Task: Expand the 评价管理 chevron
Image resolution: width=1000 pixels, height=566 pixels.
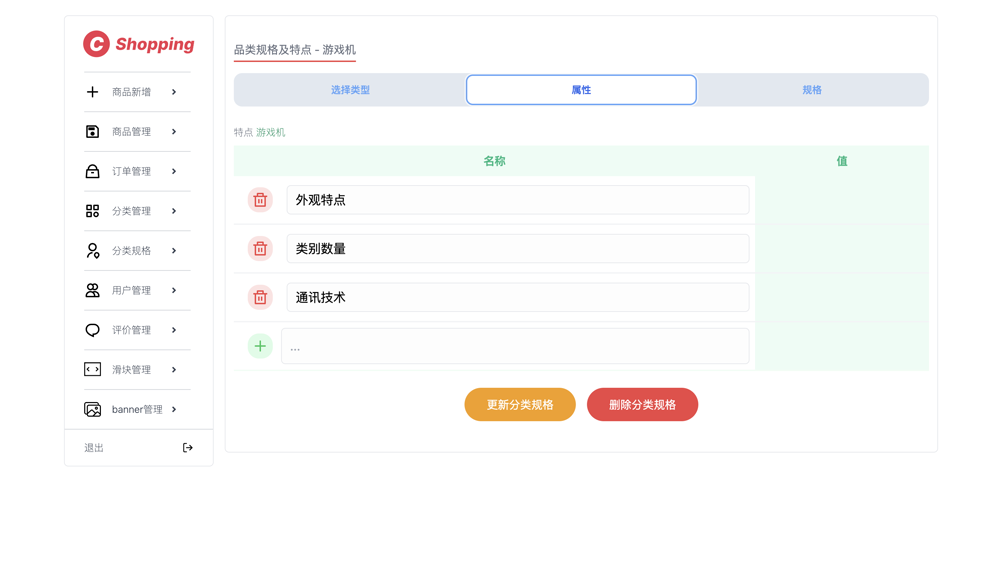Action: [174, 330]
